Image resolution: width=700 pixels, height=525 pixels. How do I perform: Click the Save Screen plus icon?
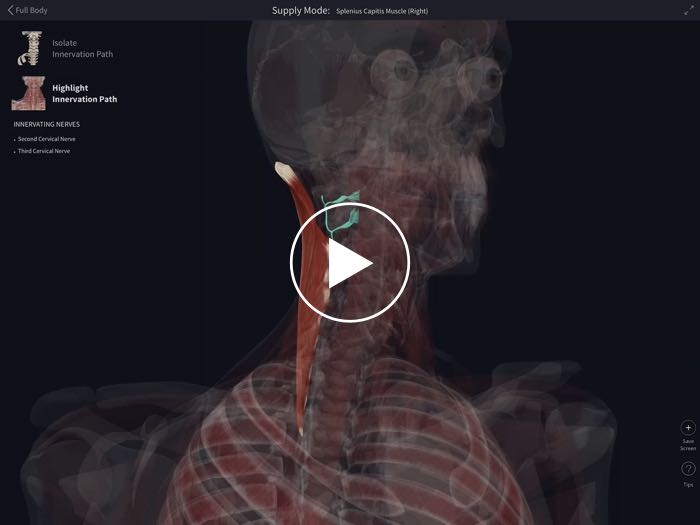[688, 428]
